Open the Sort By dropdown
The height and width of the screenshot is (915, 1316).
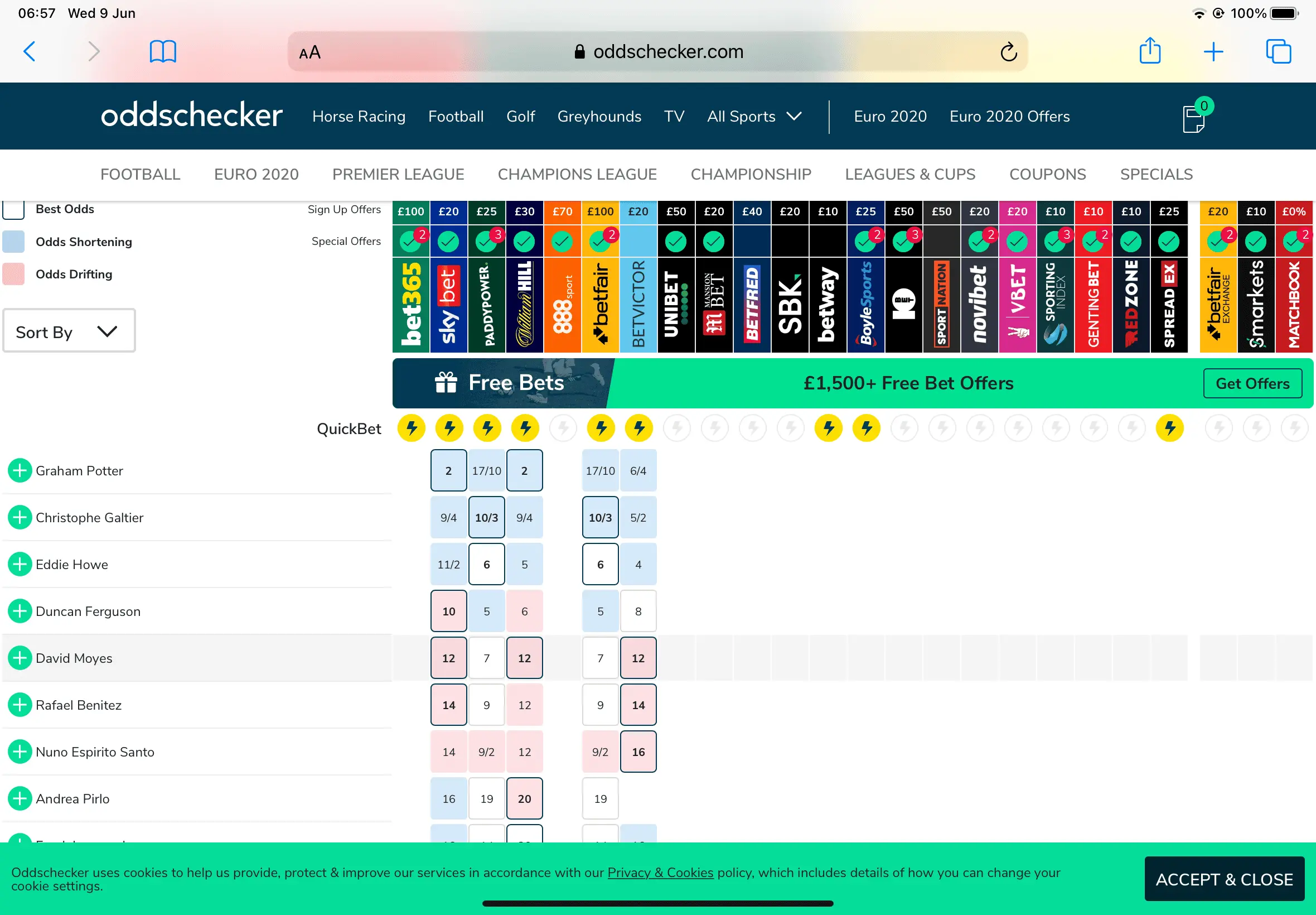click(69, 331)
